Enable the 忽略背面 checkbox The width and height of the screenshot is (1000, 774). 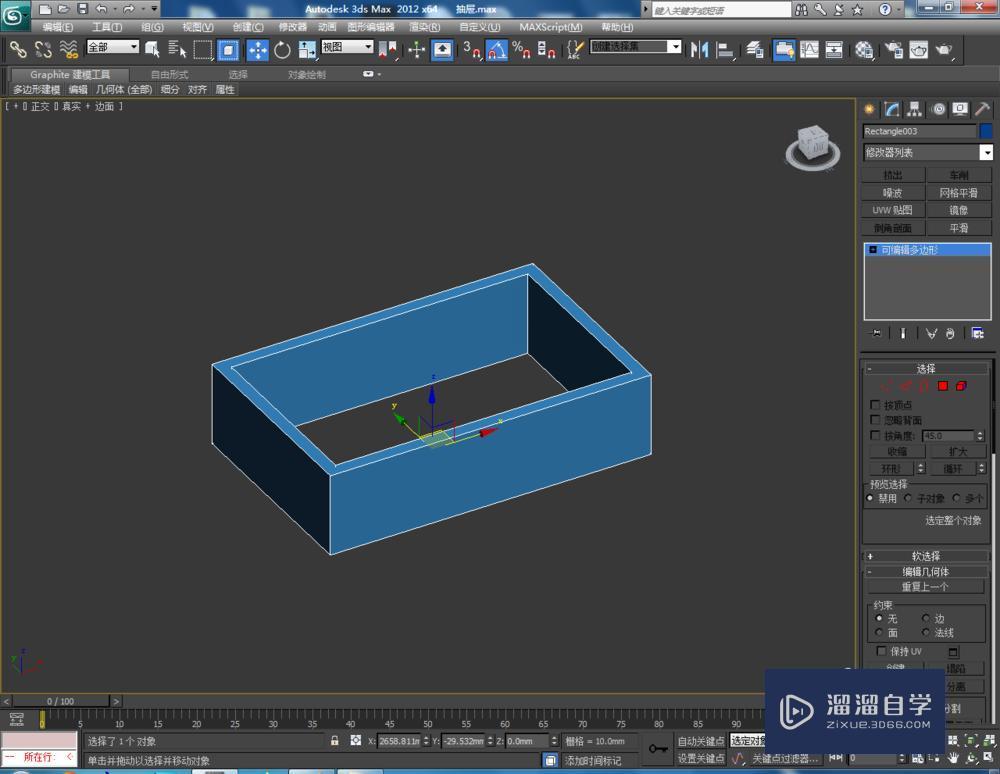[x=876, y=420]
